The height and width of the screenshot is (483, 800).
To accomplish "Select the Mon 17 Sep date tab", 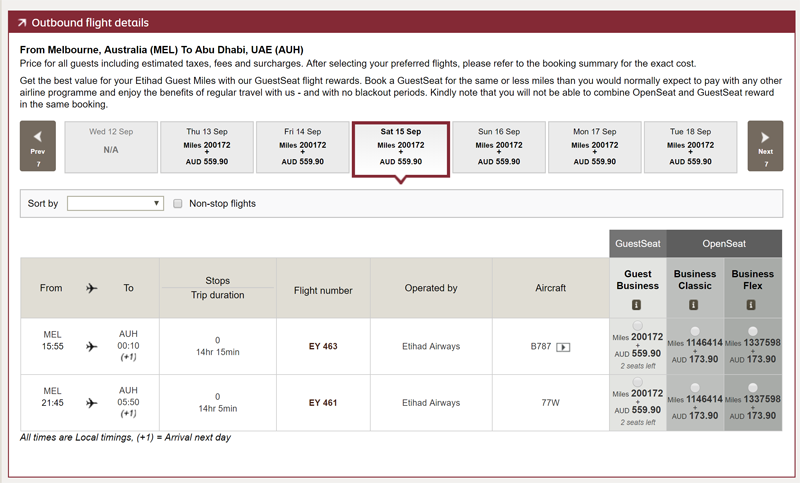I will point(594,147).
